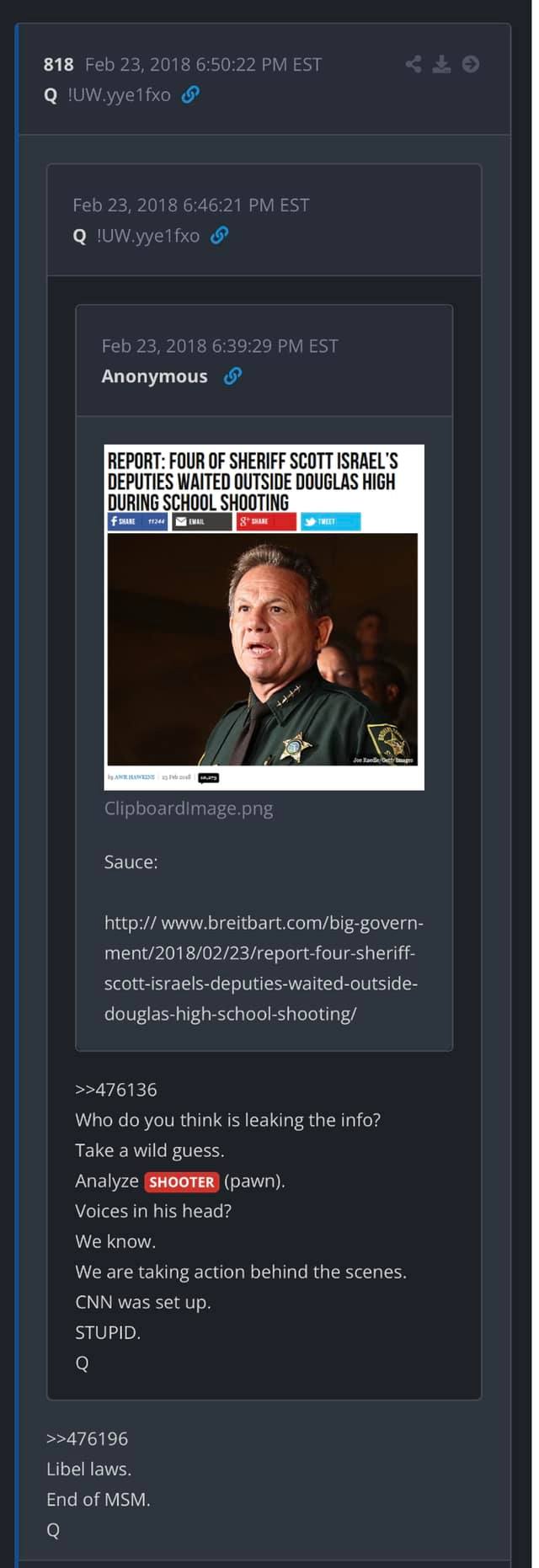Click the !UW.yye1fxo tripcode at top
The width and height of the screenshot is (539, 1568).
point(119,94)
